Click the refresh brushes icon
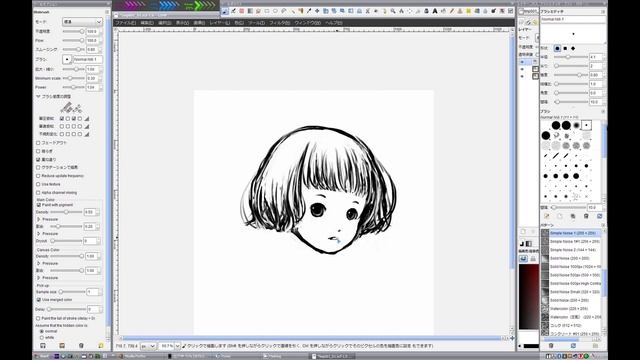Viewport: 640px width, 360px height. pyautogui.click(x=600, y=216)
